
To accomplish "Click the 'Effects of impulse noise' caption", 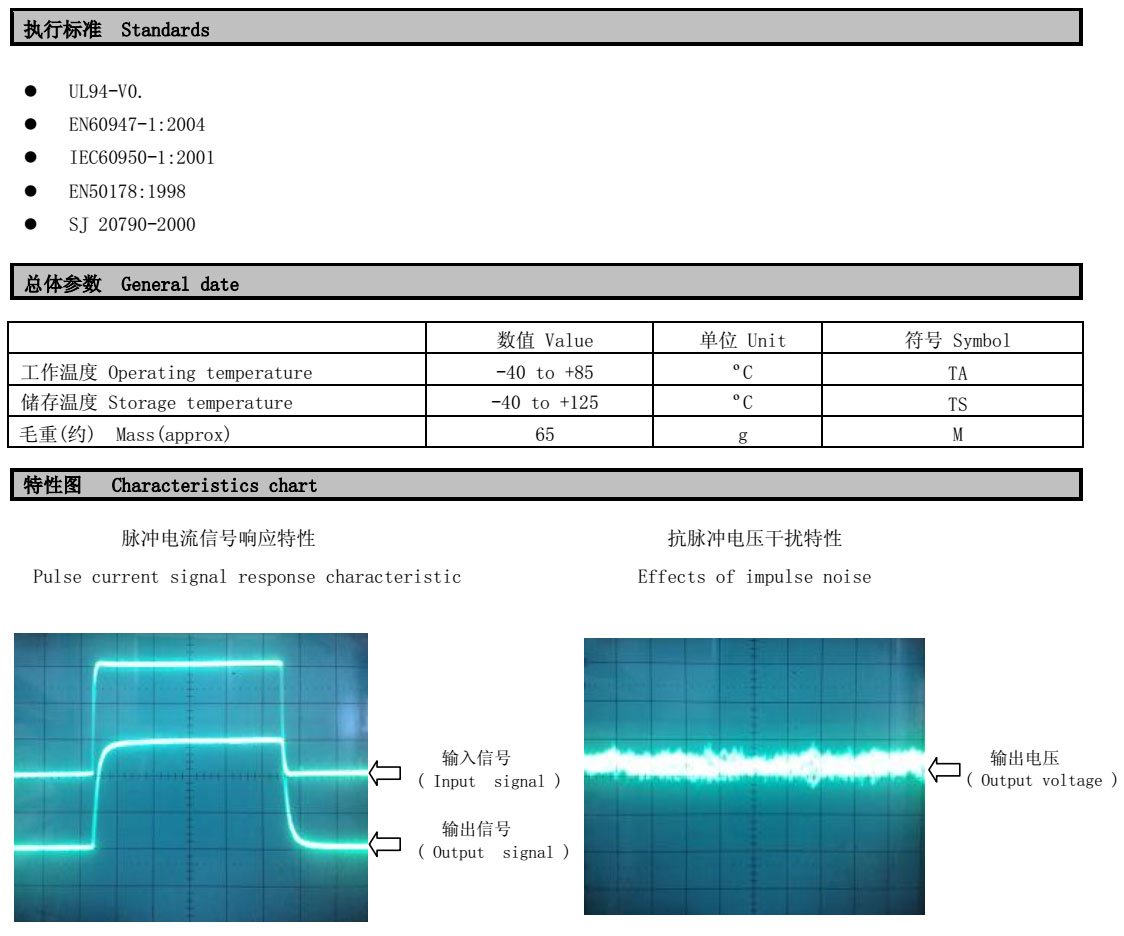I will coord(755,577).
